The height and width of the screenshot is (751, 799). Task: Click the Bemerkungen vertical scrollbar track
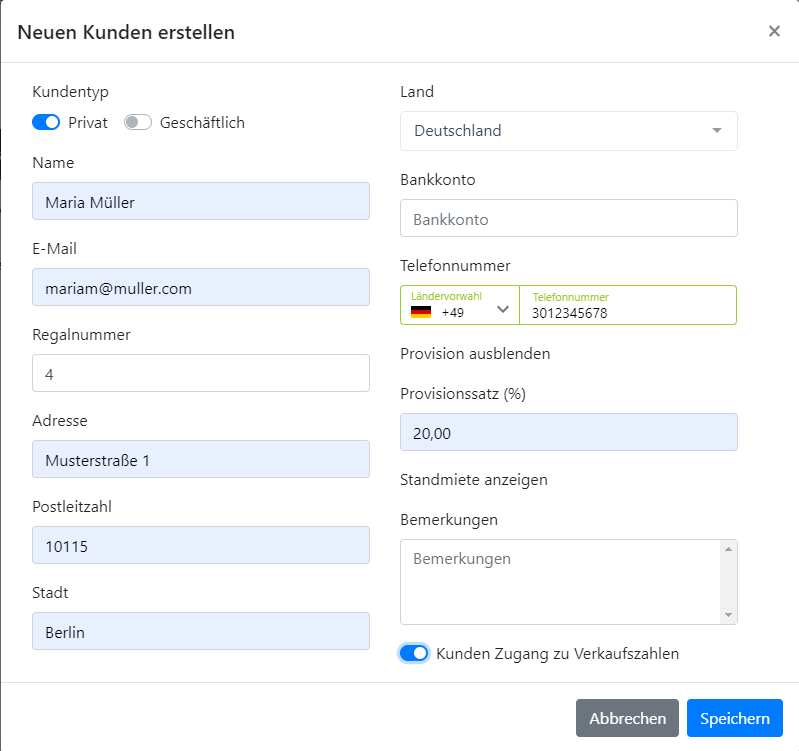[x=728, y=582]
